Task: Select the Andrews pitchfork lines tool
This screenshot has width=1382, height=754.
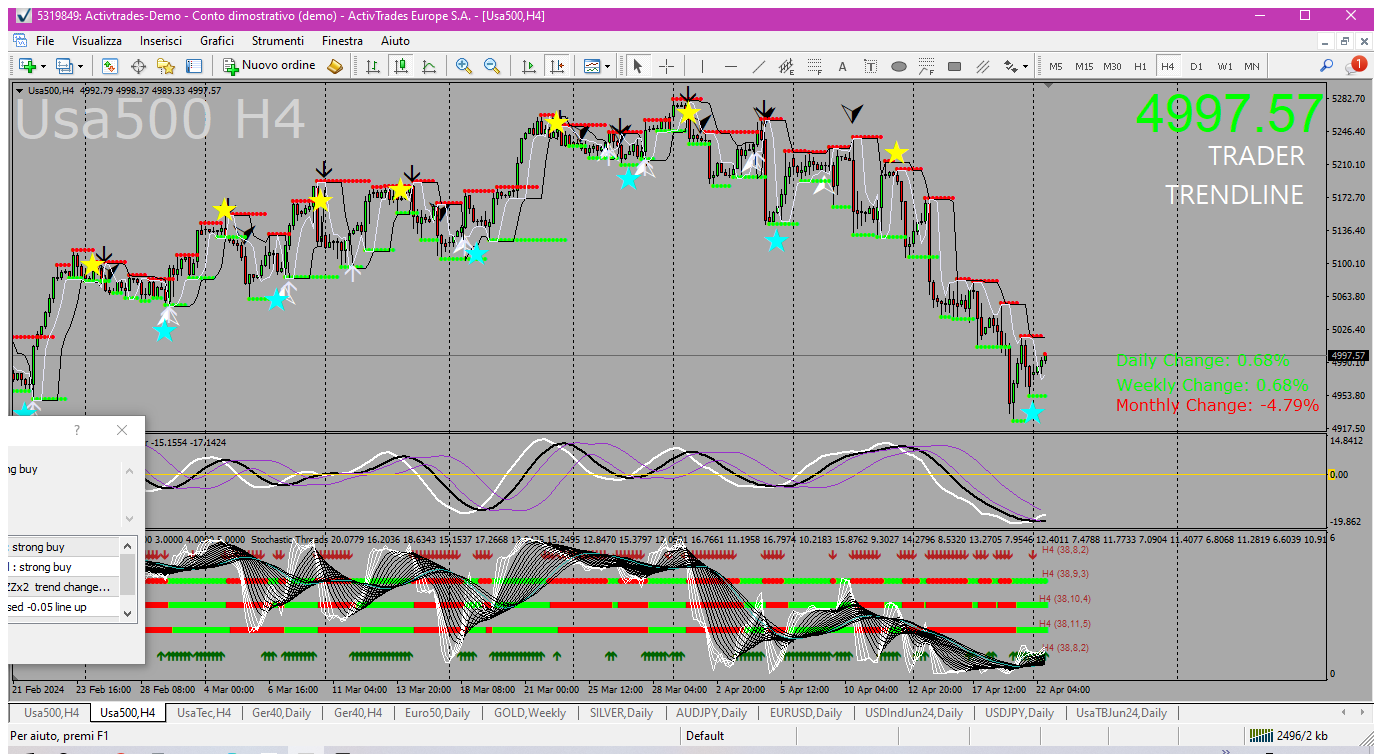Action: click(x=983, y=66)
